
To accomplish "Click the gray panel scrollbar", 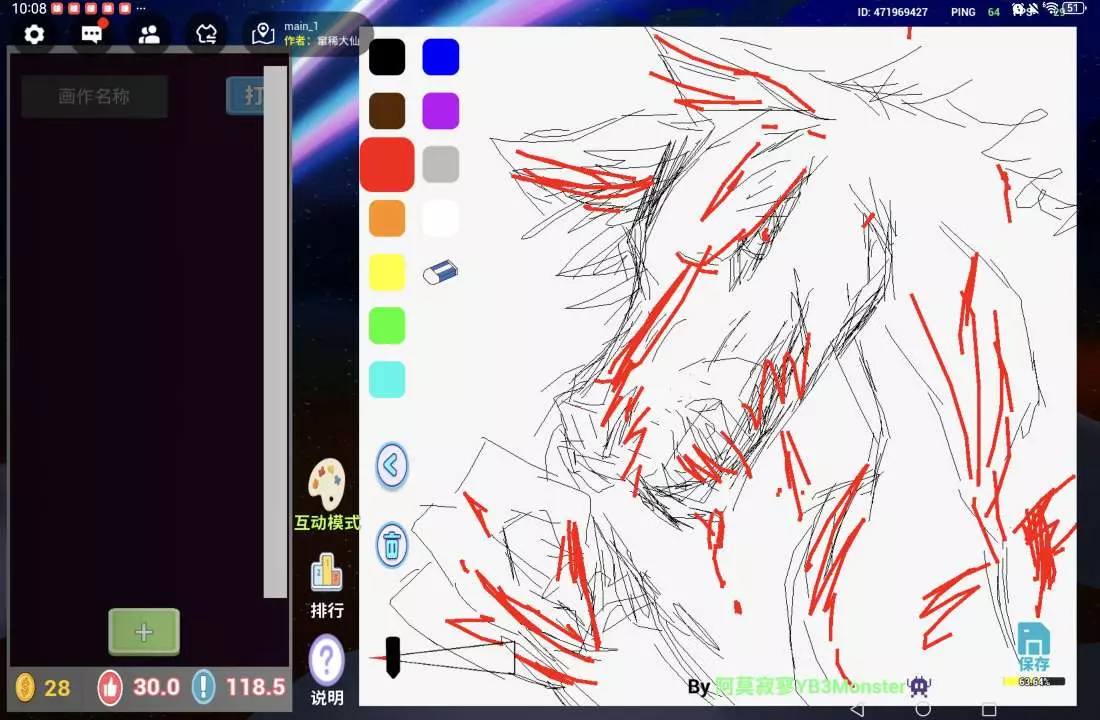I will pyautogui.click(x=275, y=330).
